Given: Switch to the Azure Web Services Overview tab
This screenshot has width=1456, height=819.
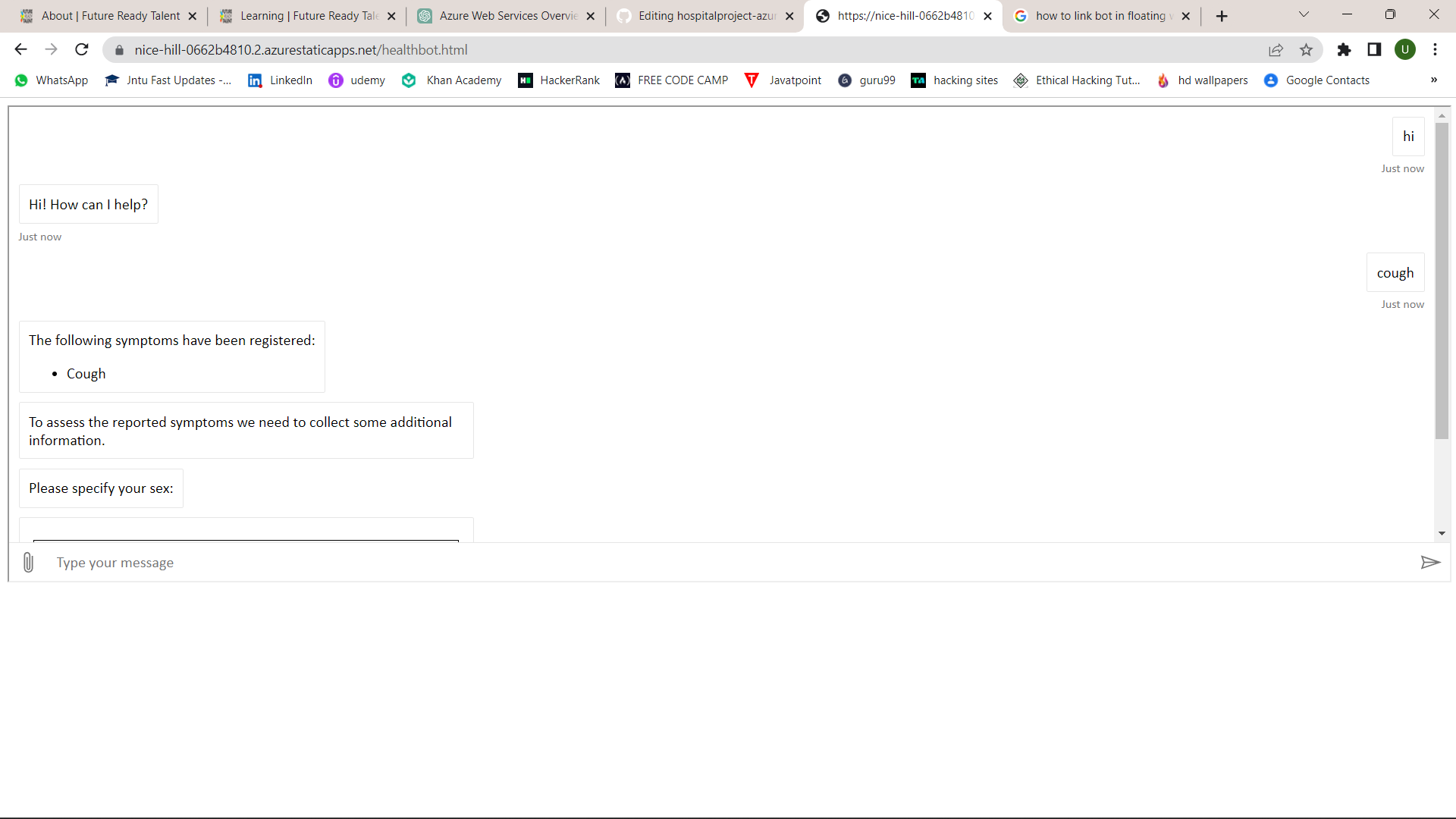Looking at the screenshot, I should click(507, 16).
